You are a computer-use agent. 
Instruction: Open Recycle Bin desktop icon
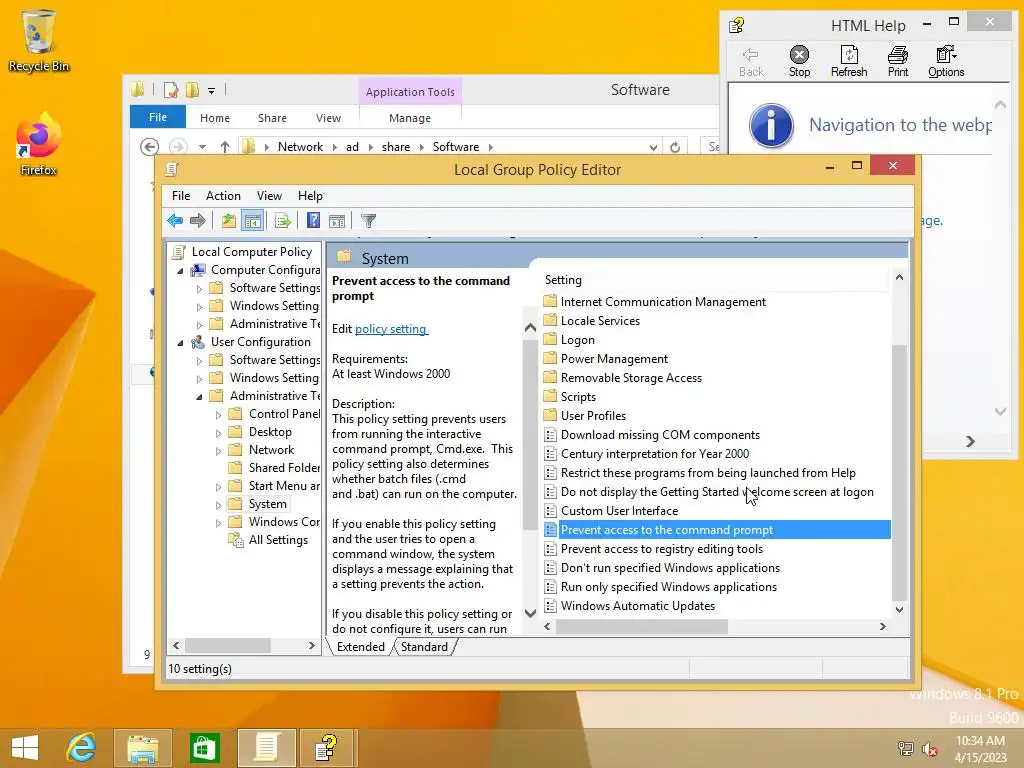coord(39,40)
